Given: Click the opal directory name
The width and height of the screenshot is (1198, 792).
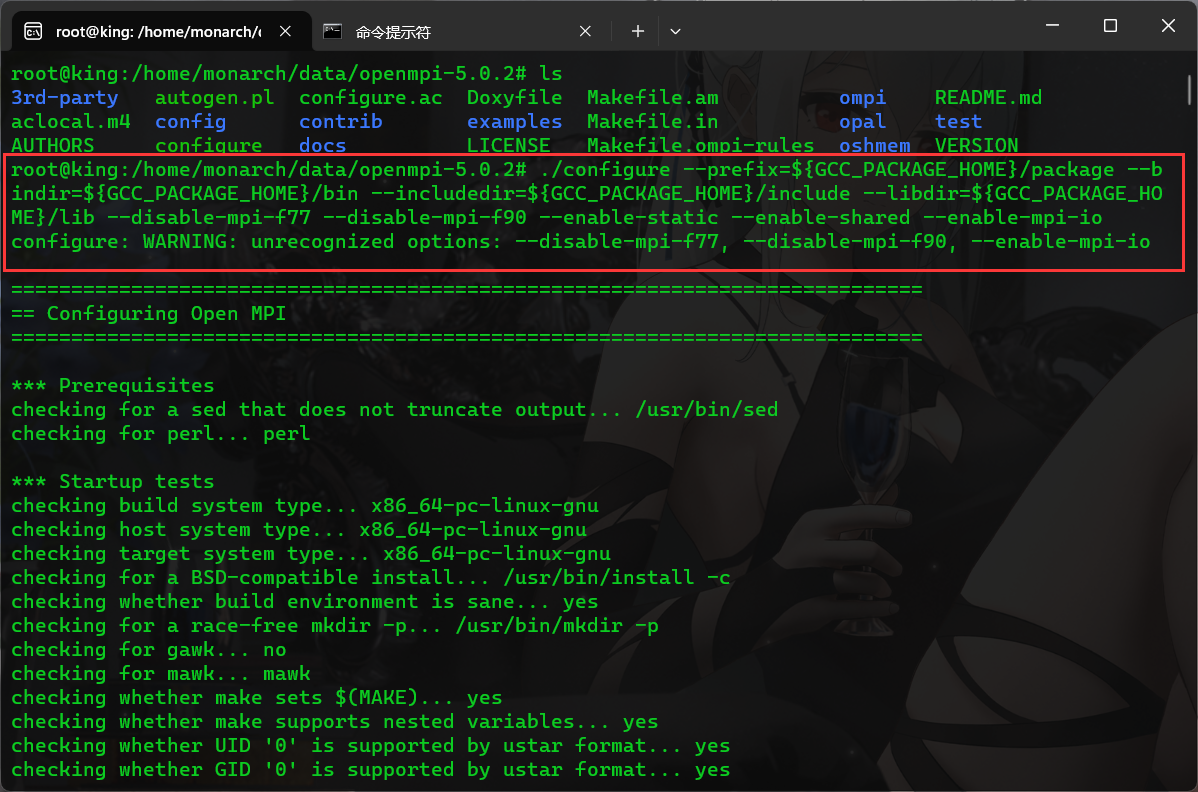Looking at the screenshot, I should (x=863, y=121).
